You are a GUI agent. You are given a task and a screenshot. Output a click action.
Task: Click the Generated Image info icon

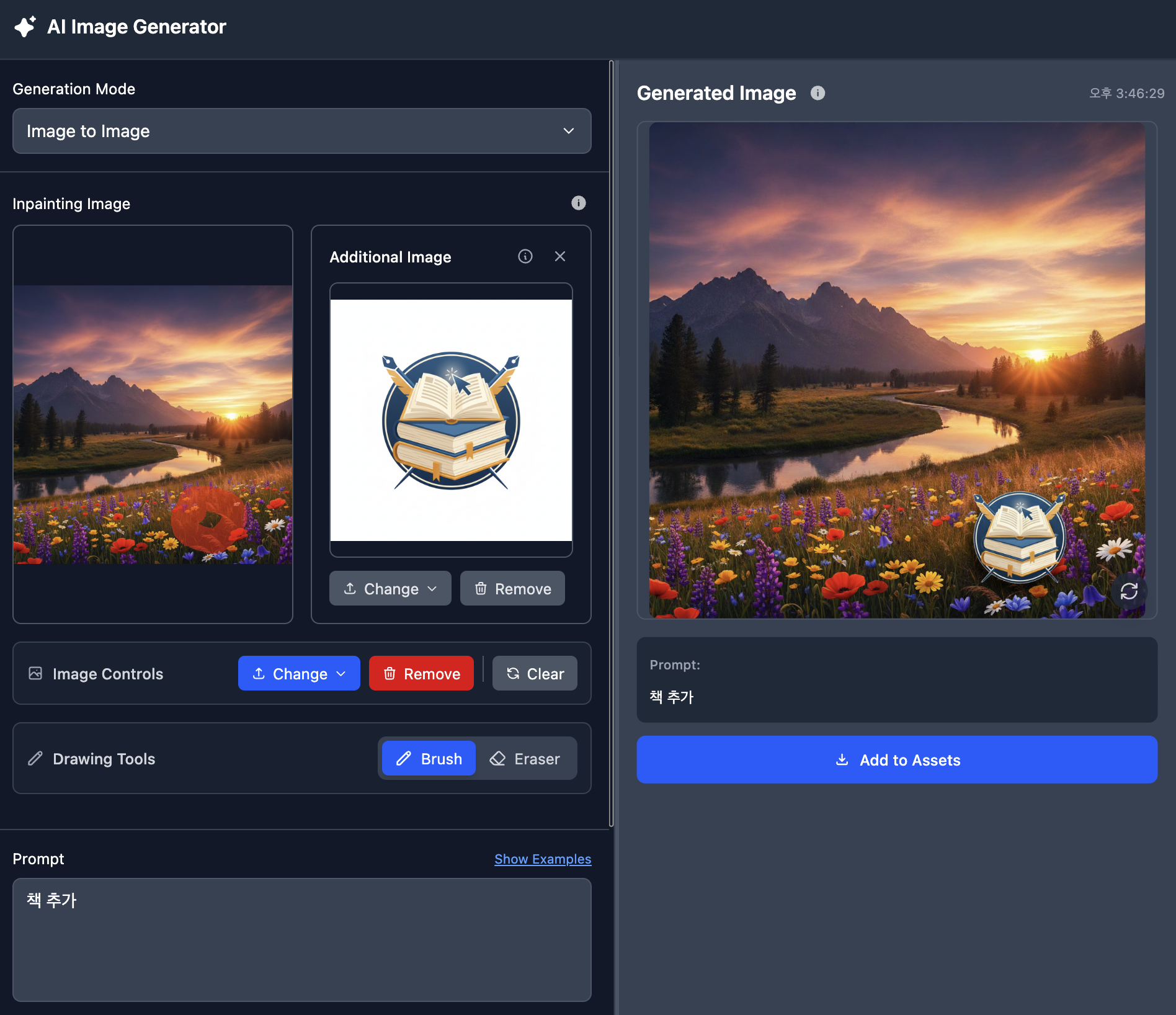[x=817, y=93]
